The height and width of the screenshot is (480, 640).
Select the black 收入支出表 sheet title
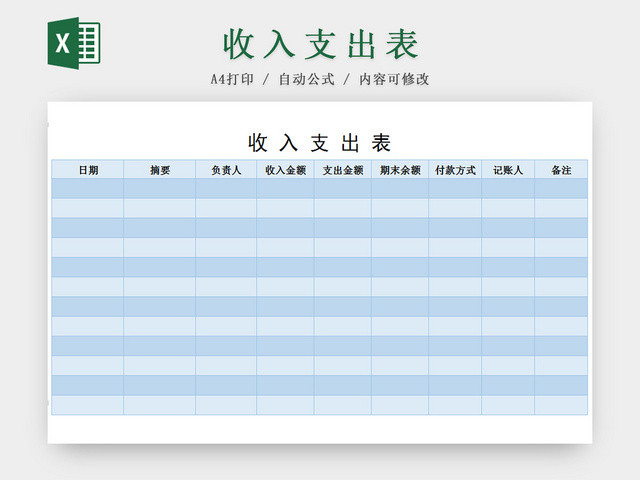pyautogui.click(x=320, y=143)
